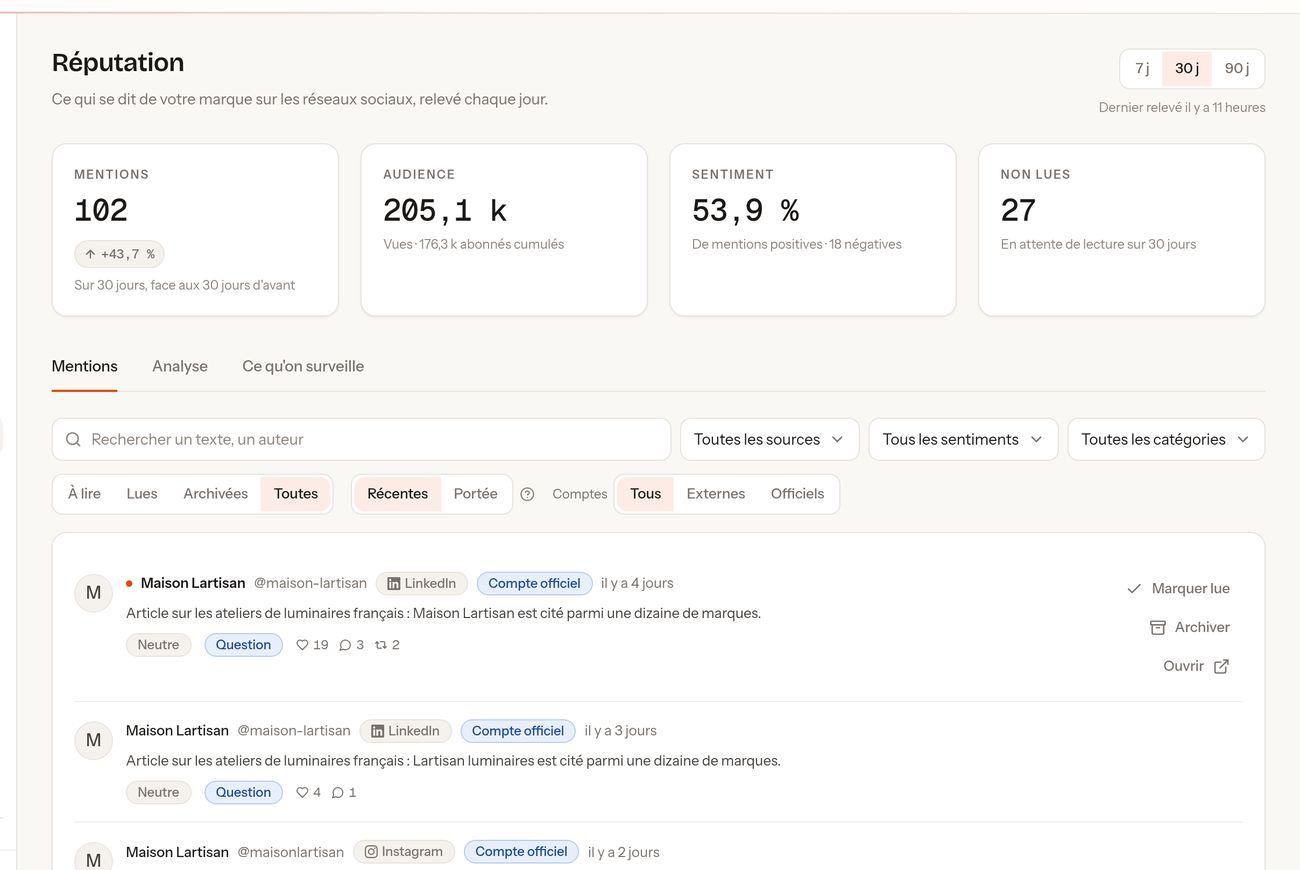Click the archive box icon beside Archiver

click(x=1158, y=628)
